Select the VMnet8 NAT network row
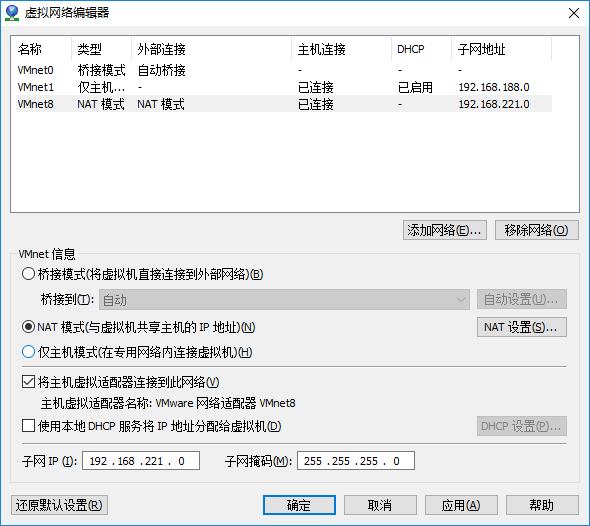 pos(284,104)
